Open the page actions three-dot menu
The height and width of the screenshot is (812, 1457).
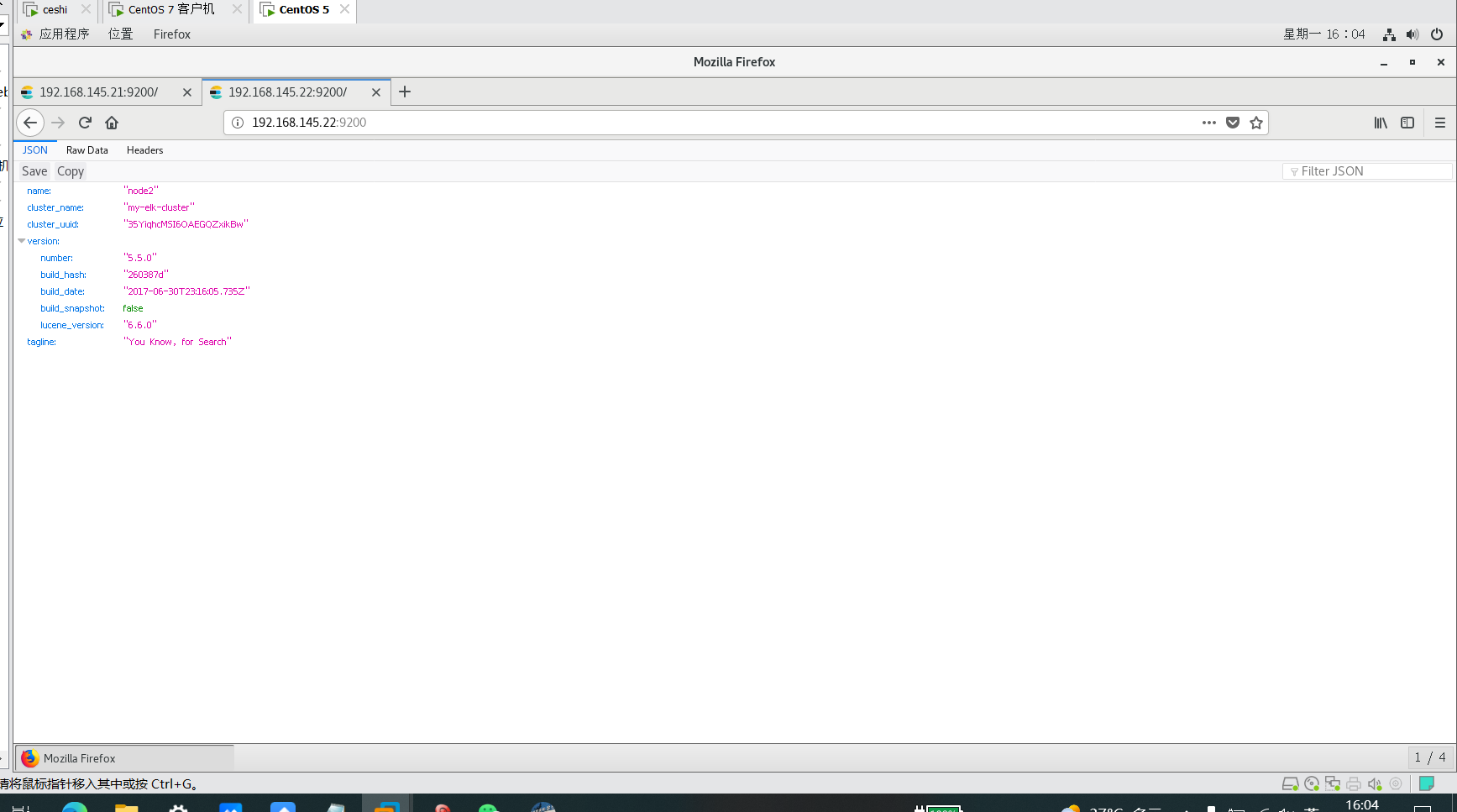(1208, 123)
